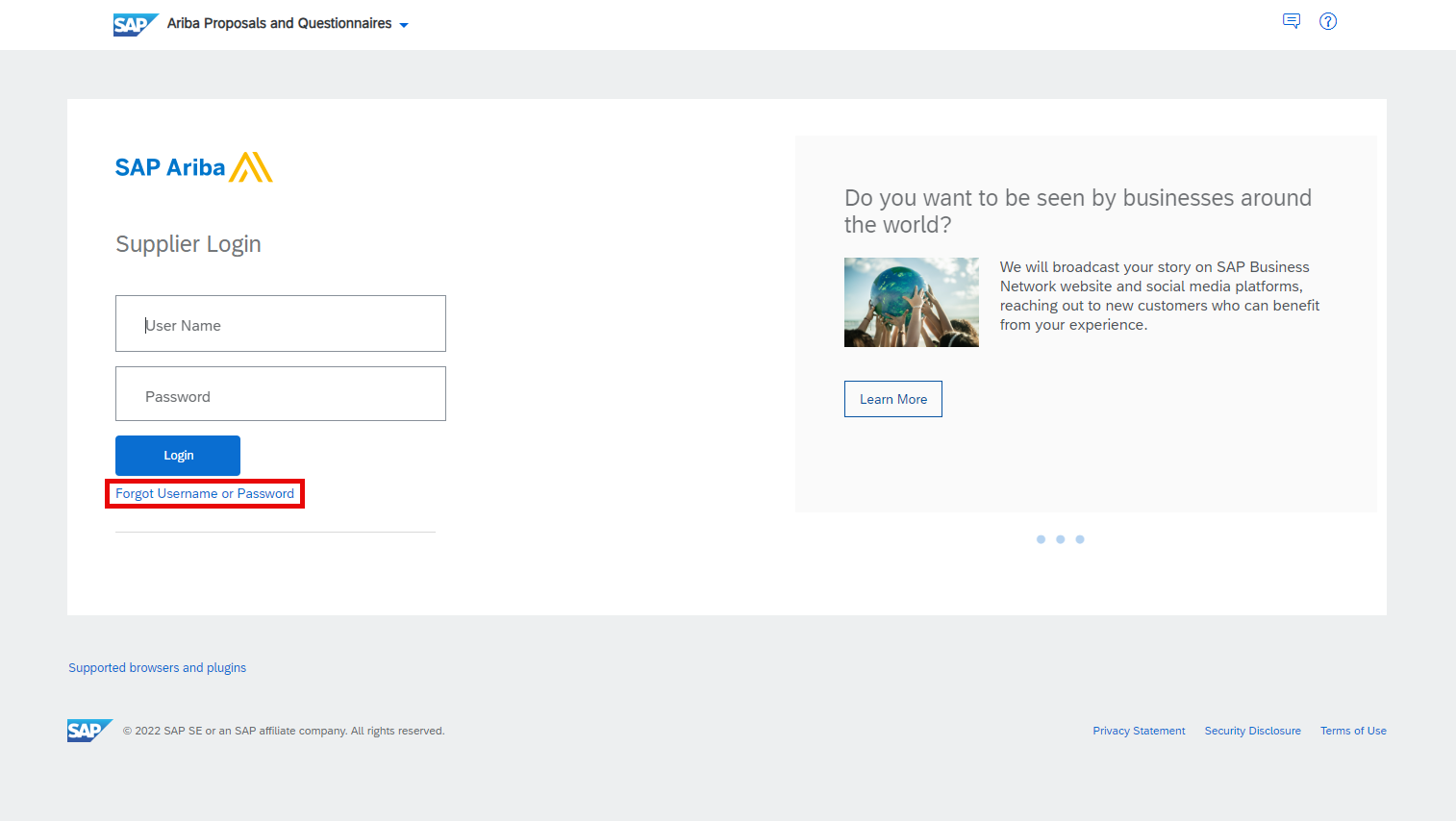Open Forgot Username or Password link
The width and height of the screenshot is (1456, 821).
tap(205, 494)
